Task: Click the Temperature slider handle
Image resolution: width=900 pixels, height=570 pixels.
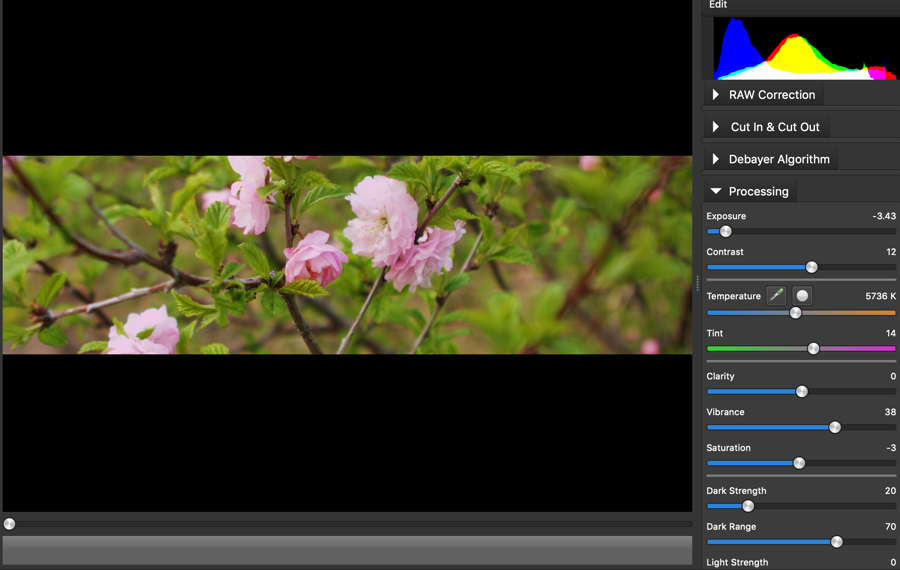Action: tap(796, 313)
